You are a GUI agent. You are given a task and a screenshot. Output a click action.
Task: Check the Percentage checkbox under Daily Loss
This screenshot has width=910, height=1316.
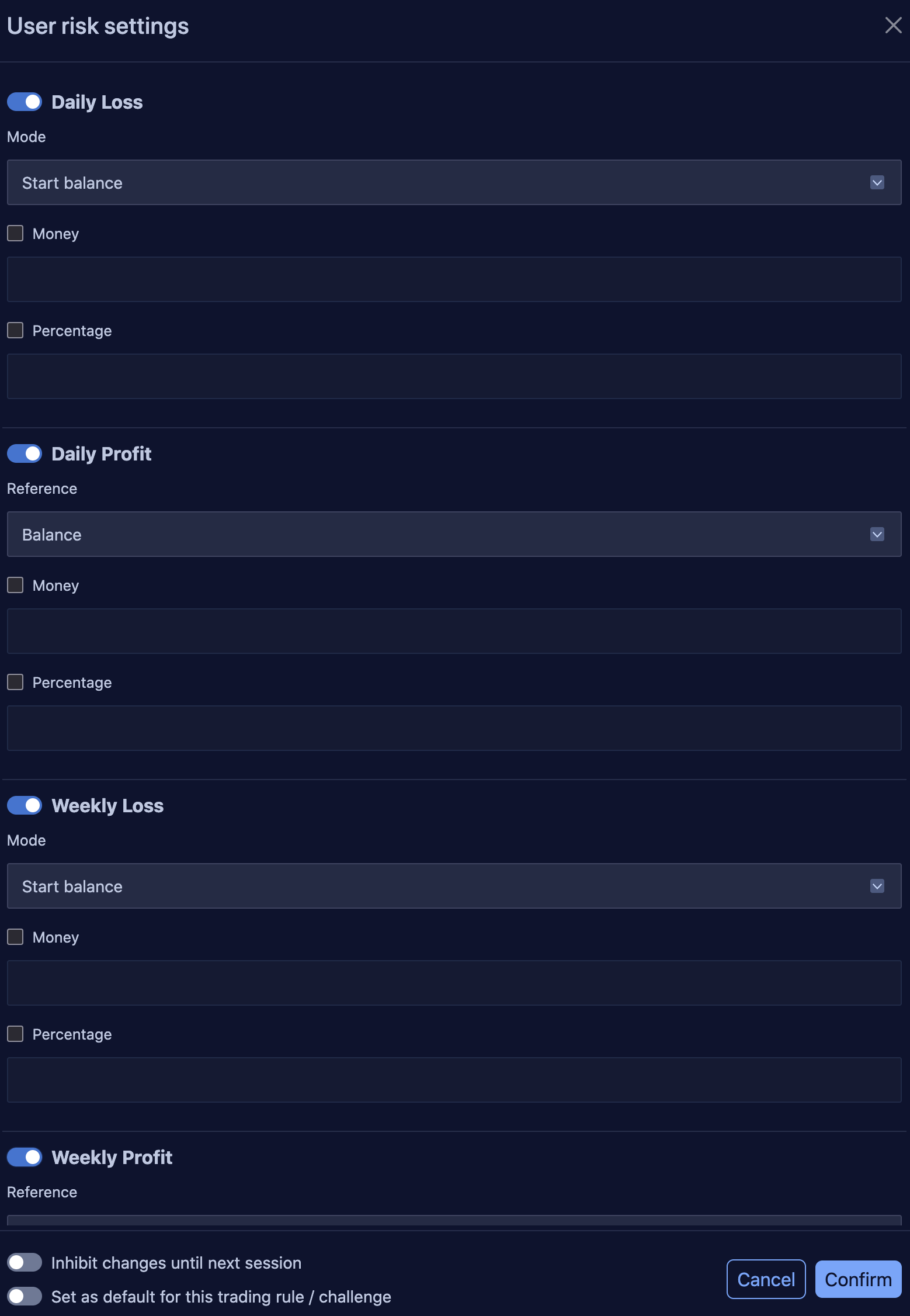(x=15, y=330)
